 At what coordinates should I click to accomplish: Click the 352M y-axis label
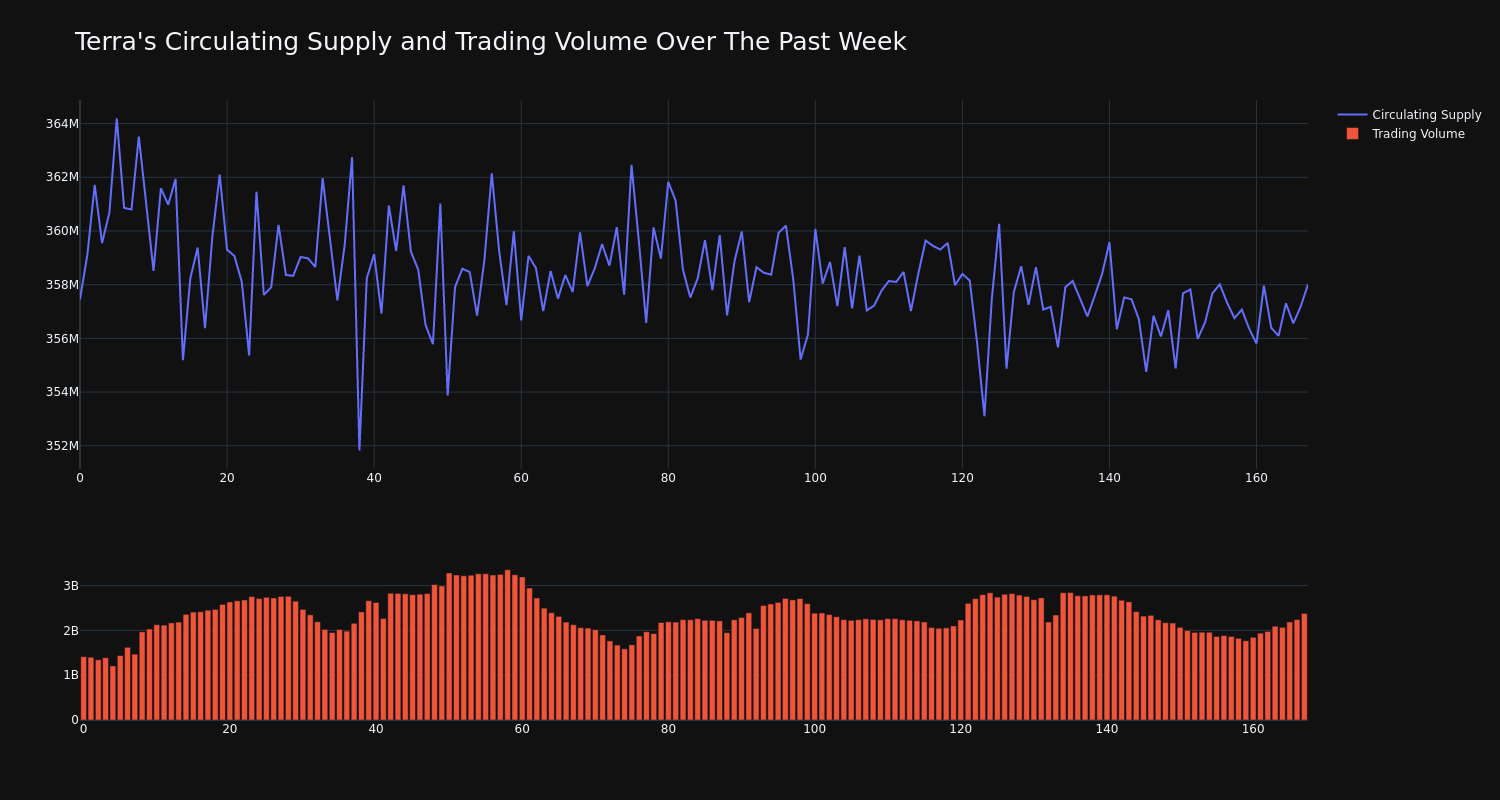coord(62,446)
